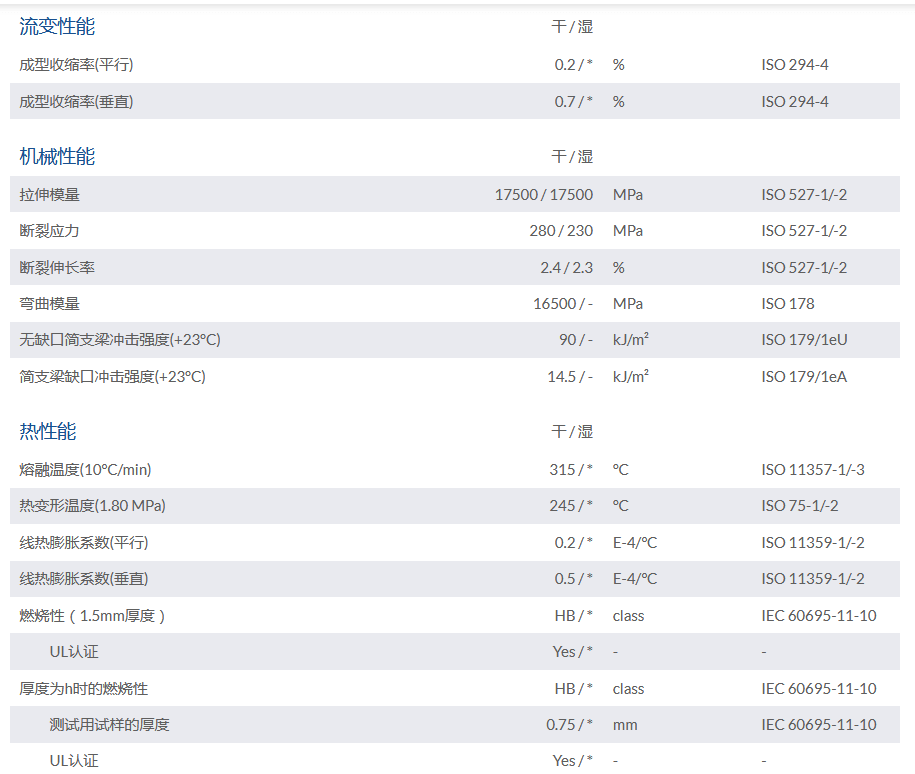915x774 pixels.
Task: Click the 流变性能 section heading
Action: point(57,27)
